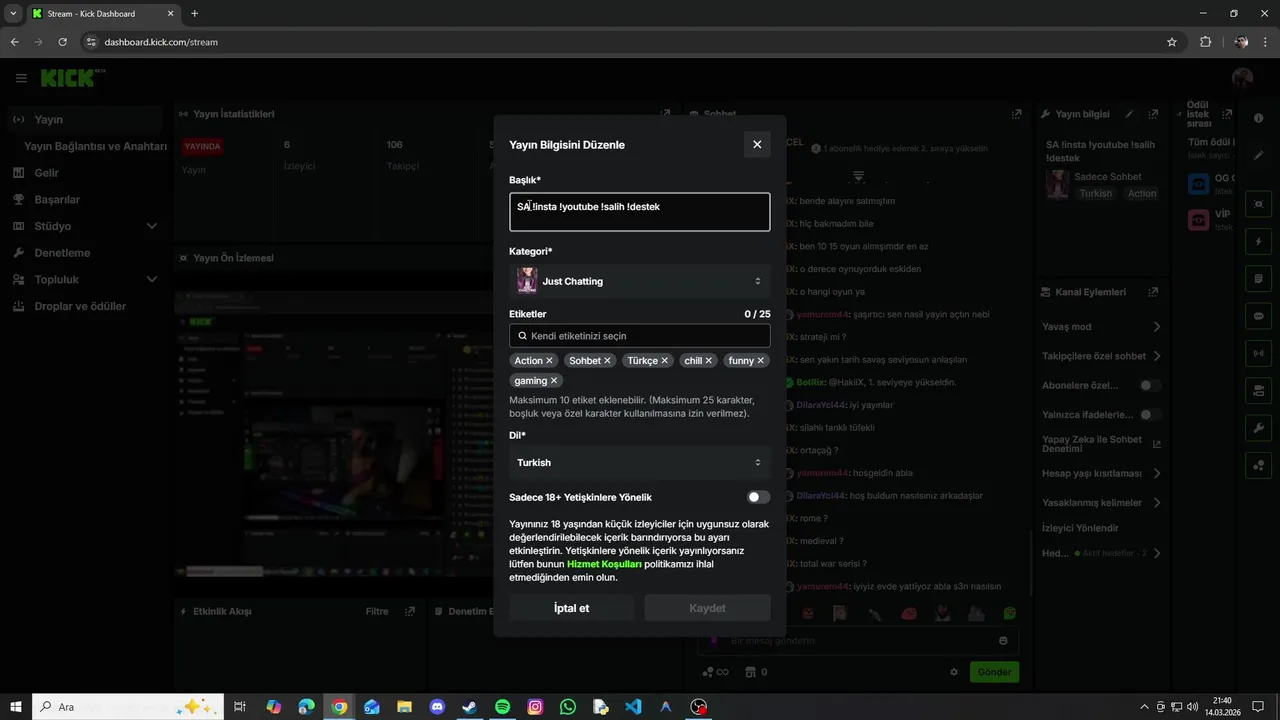Screen dimensions: 1280x720
Task: Remove the funny tag
Action: click(760, 361)
